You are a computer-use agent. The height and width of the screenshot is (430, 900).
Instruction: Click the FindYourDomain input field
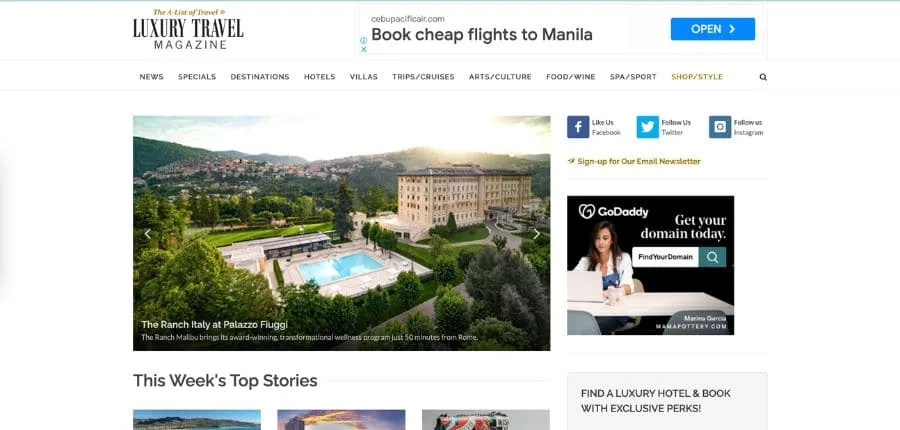click(665, 257)
